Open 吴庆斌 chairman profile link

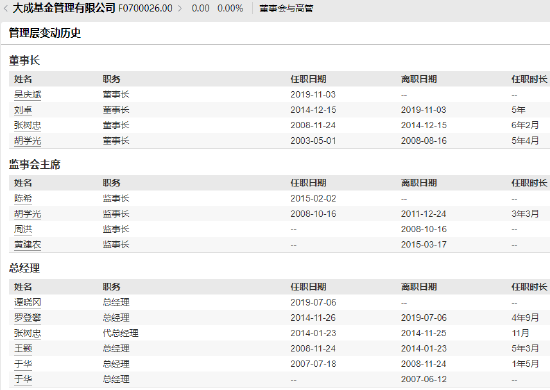point(27,94)
